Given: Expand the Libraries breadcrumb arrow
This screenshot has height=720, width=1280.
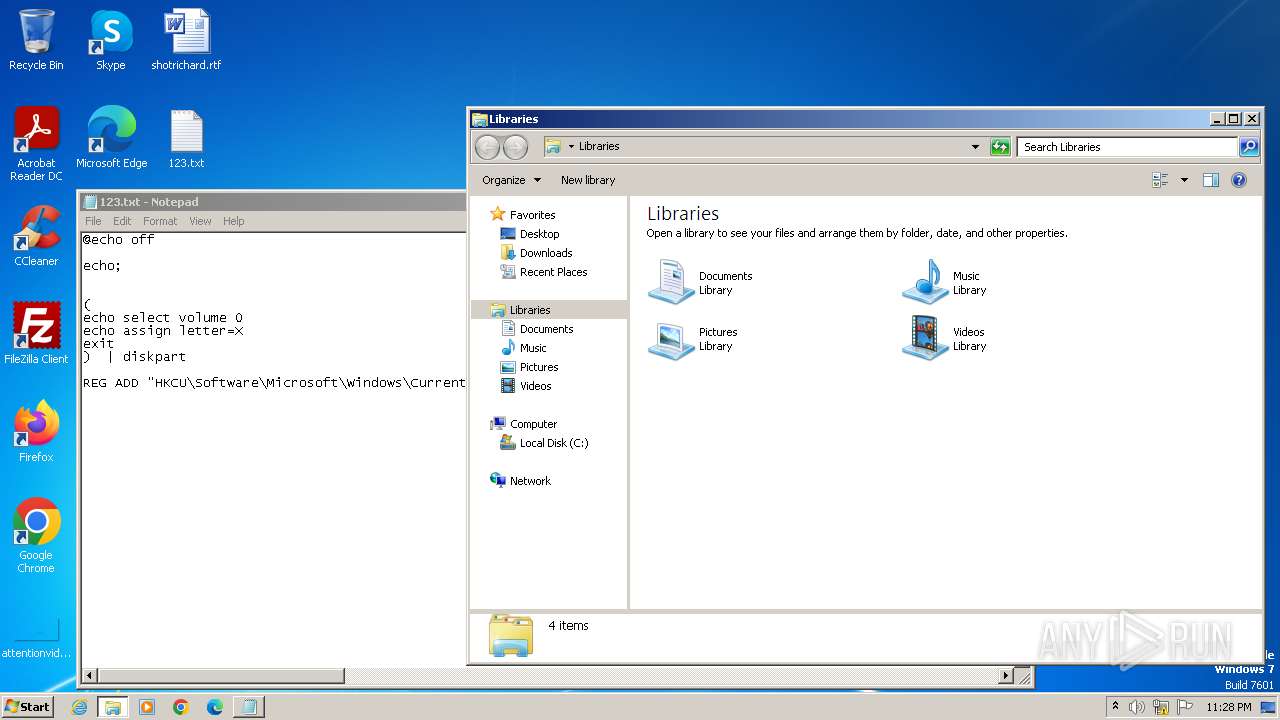Looking at the screenshot, I should click(x=571, y=147).
